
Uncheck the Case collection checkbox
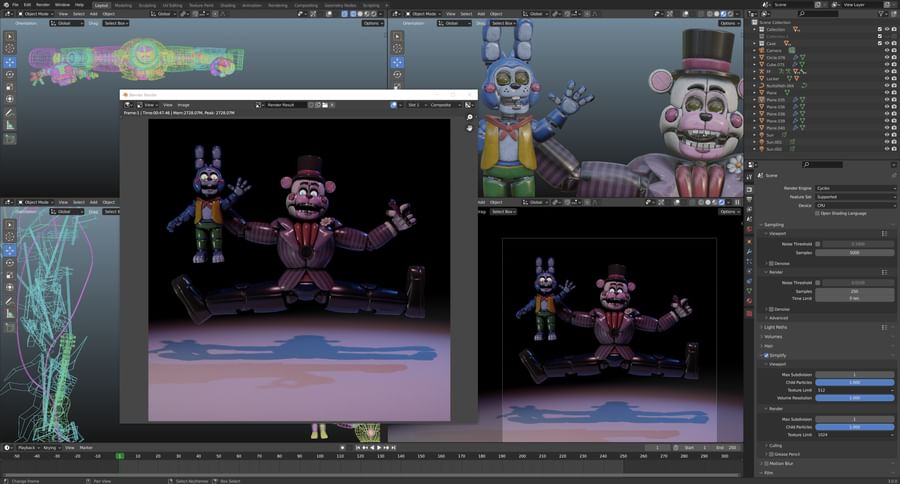879,43
